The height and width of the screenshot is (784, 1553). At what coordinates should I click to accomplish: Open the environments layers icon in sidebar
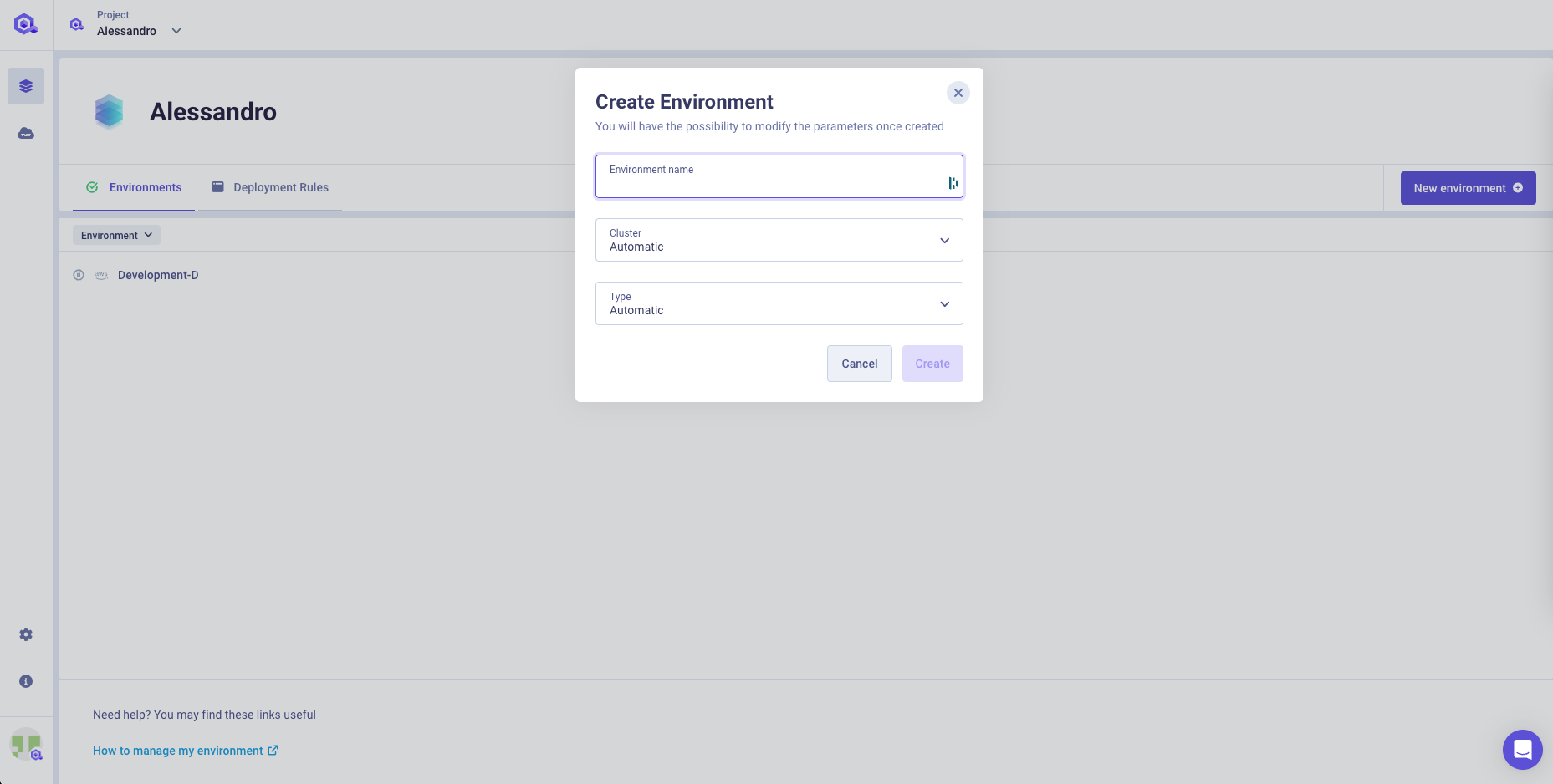pos(26,86)
